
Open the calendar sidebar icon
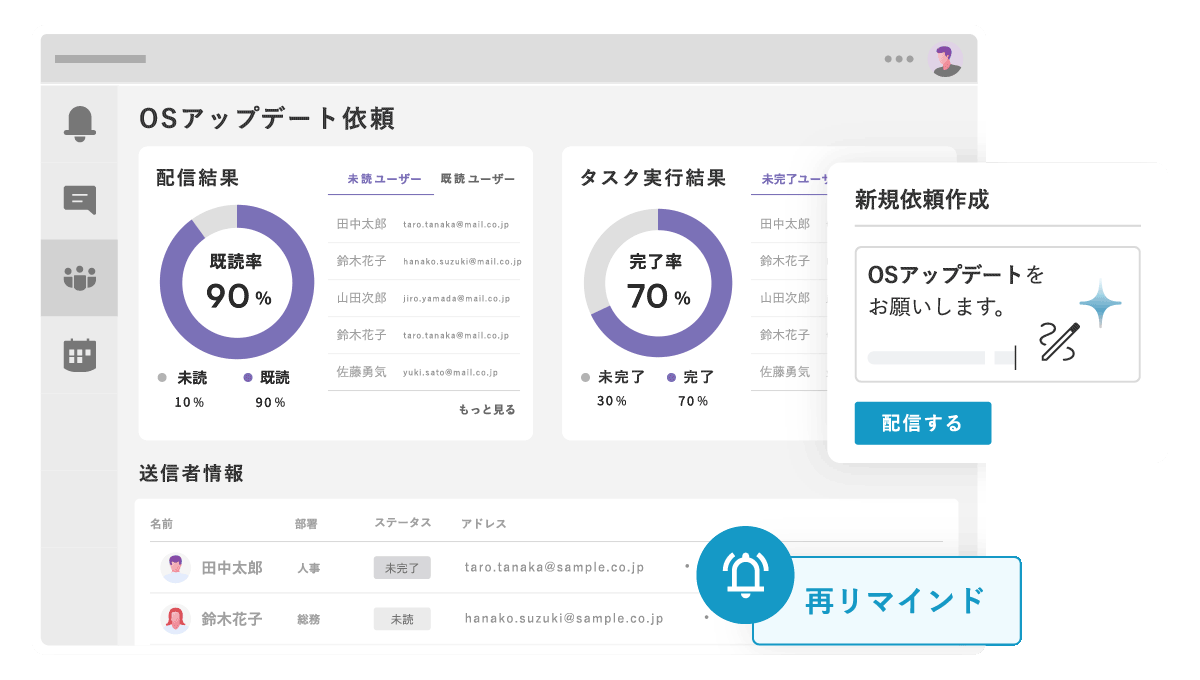point(79,355)
